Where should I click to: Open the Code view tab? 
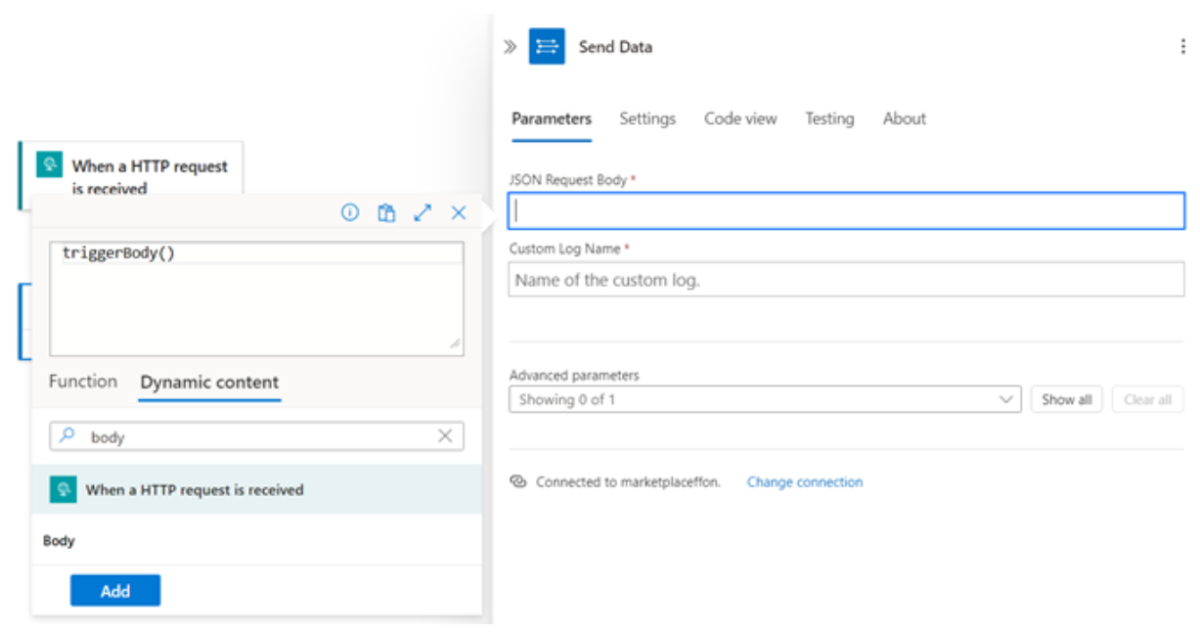pos(740,118)
